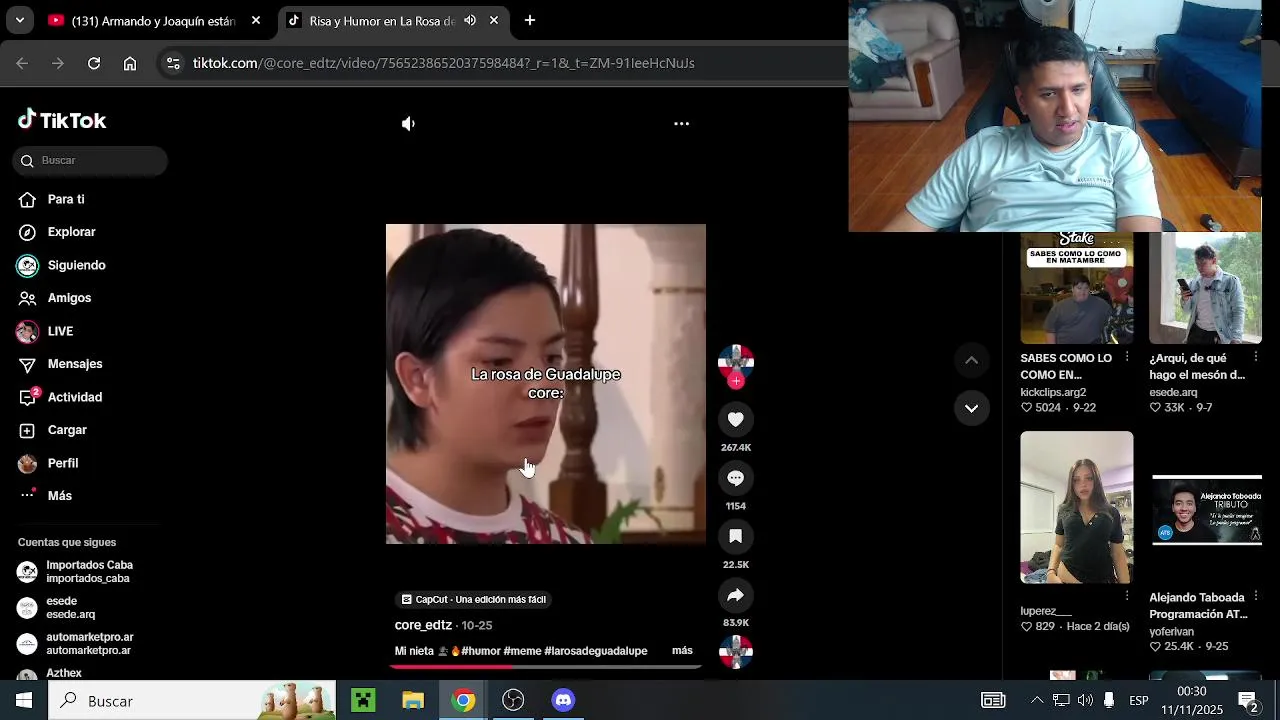Close the YouTube tab

256,20
